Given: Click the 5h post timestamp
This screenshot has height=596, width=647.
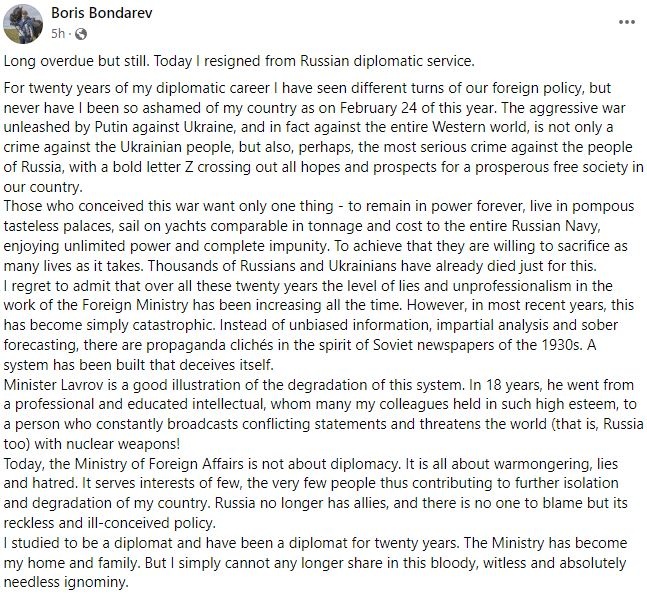Looking at the screenshot, I should [x=58, y=33].
